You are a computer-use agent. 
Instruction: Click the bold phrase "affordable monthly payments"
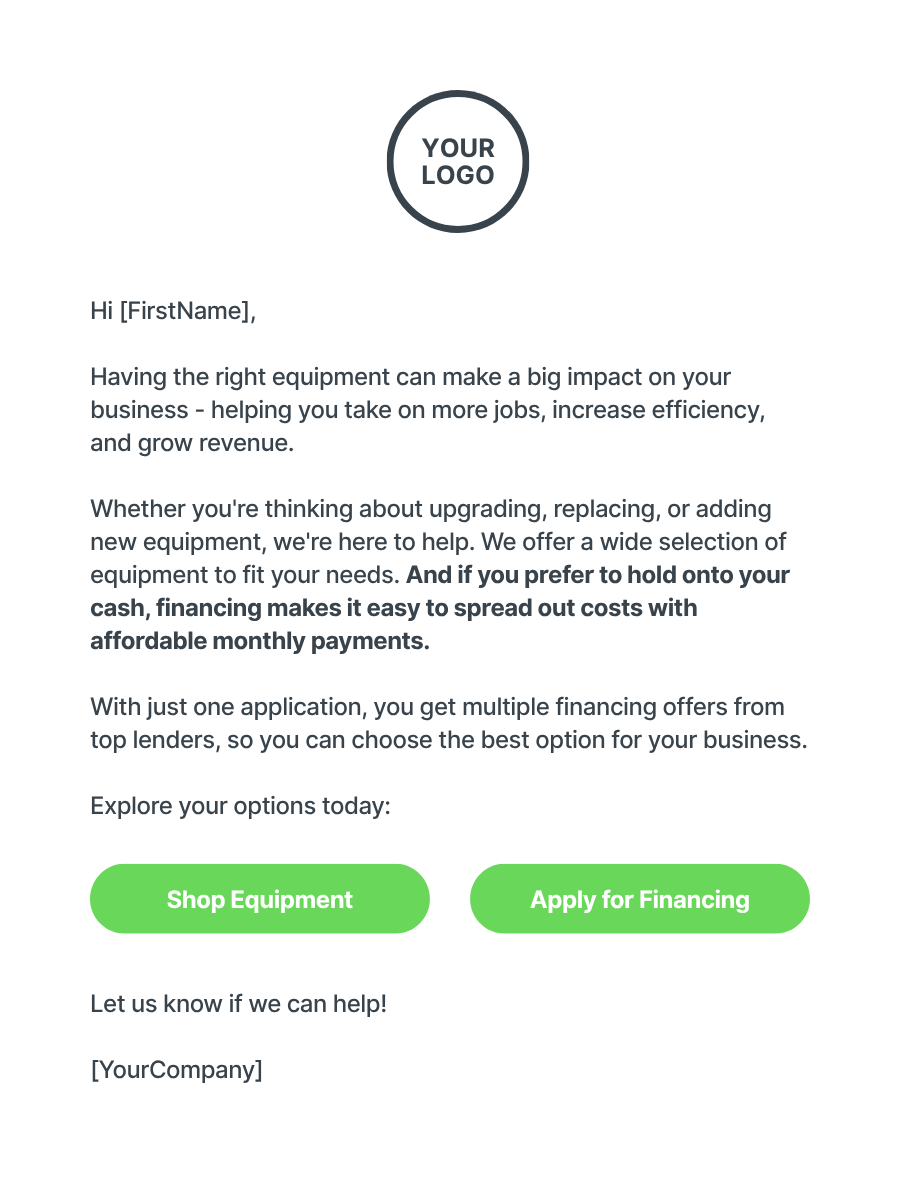(256, 641)
